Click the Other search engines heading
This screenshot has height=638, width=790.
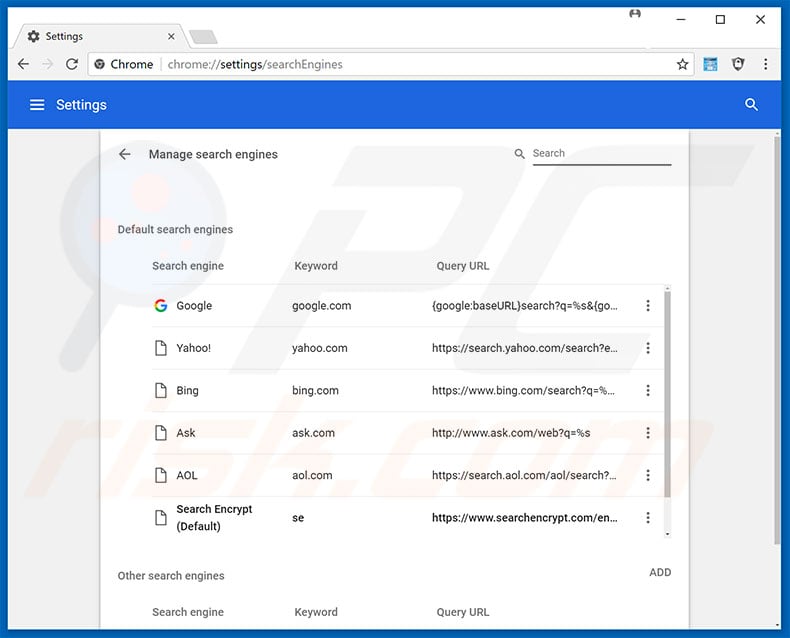coord(171,576)
